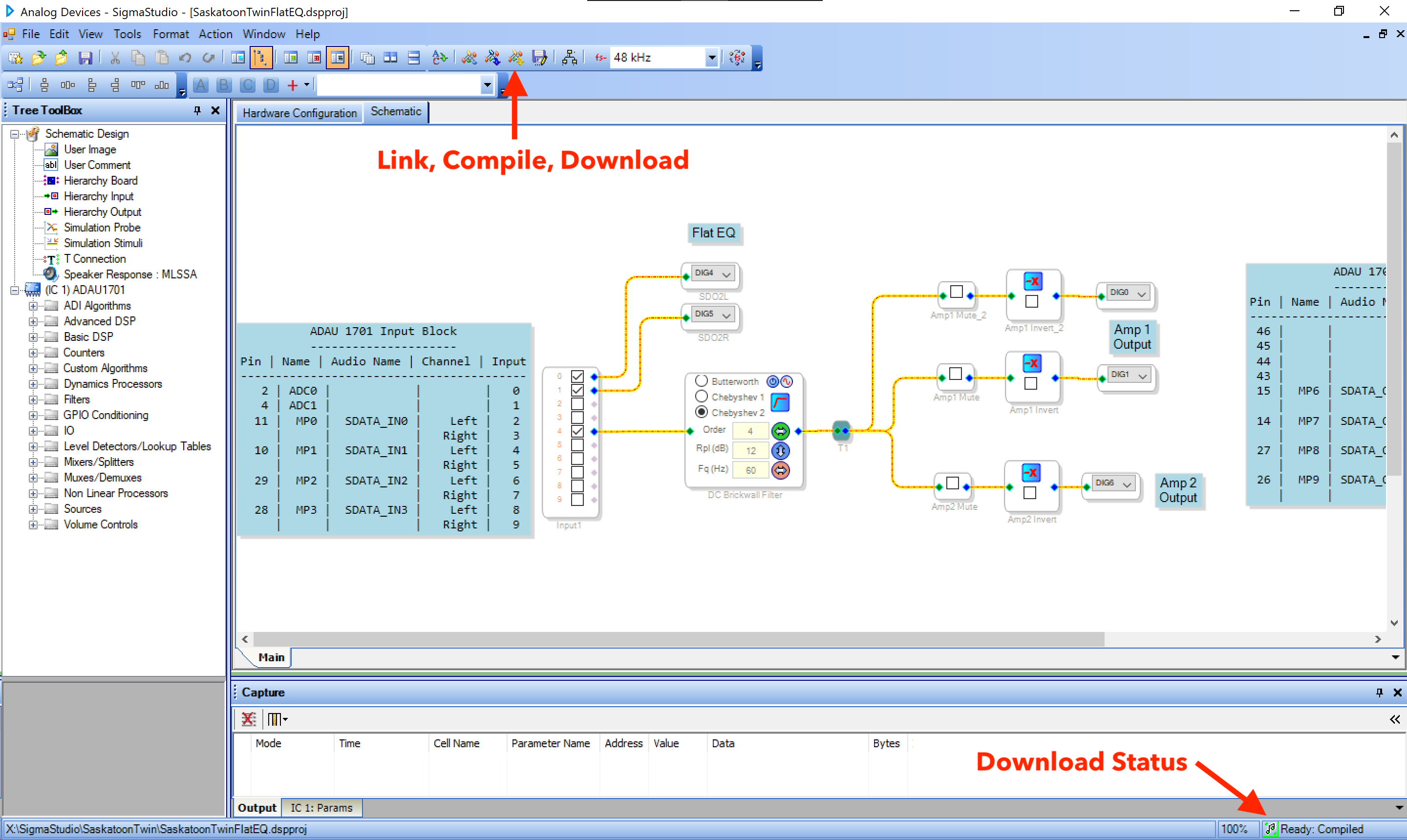
Task: Click the Cascade windows icon
Action: point(367,58)
